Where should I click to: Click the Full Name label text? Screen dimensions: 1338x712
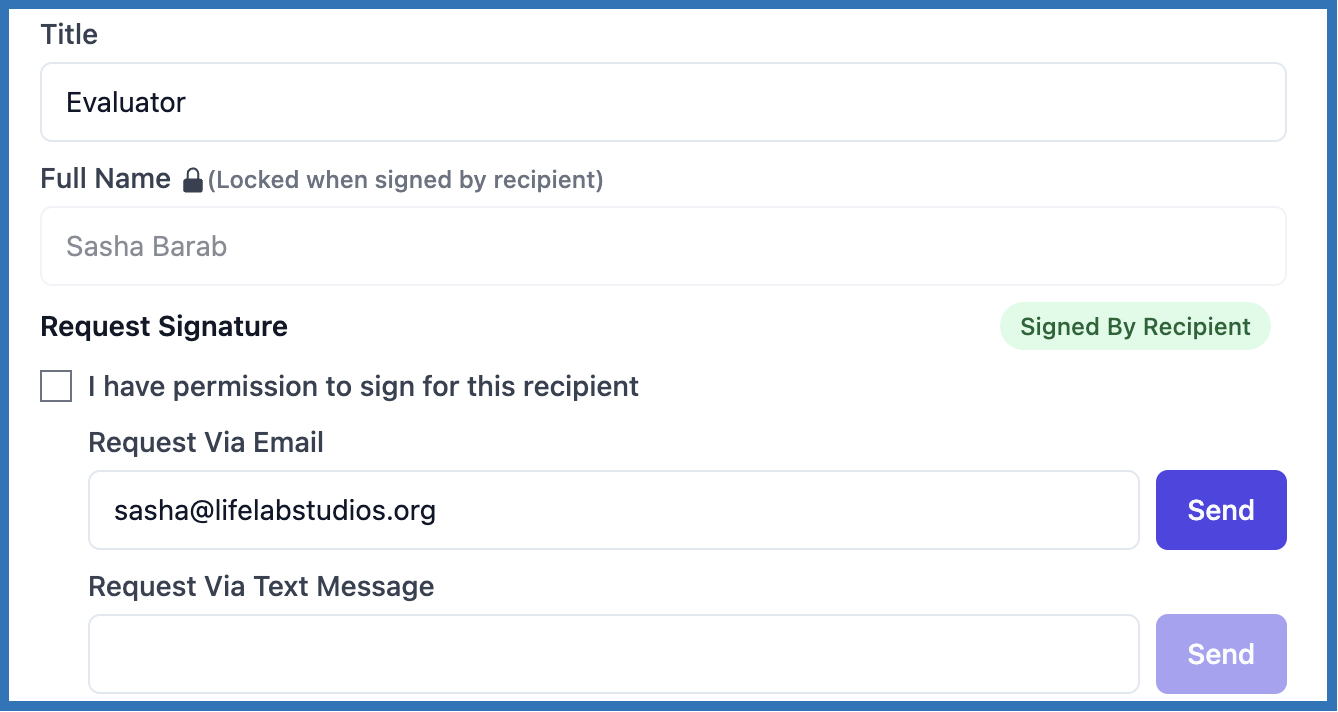click(x=105, y=178)
